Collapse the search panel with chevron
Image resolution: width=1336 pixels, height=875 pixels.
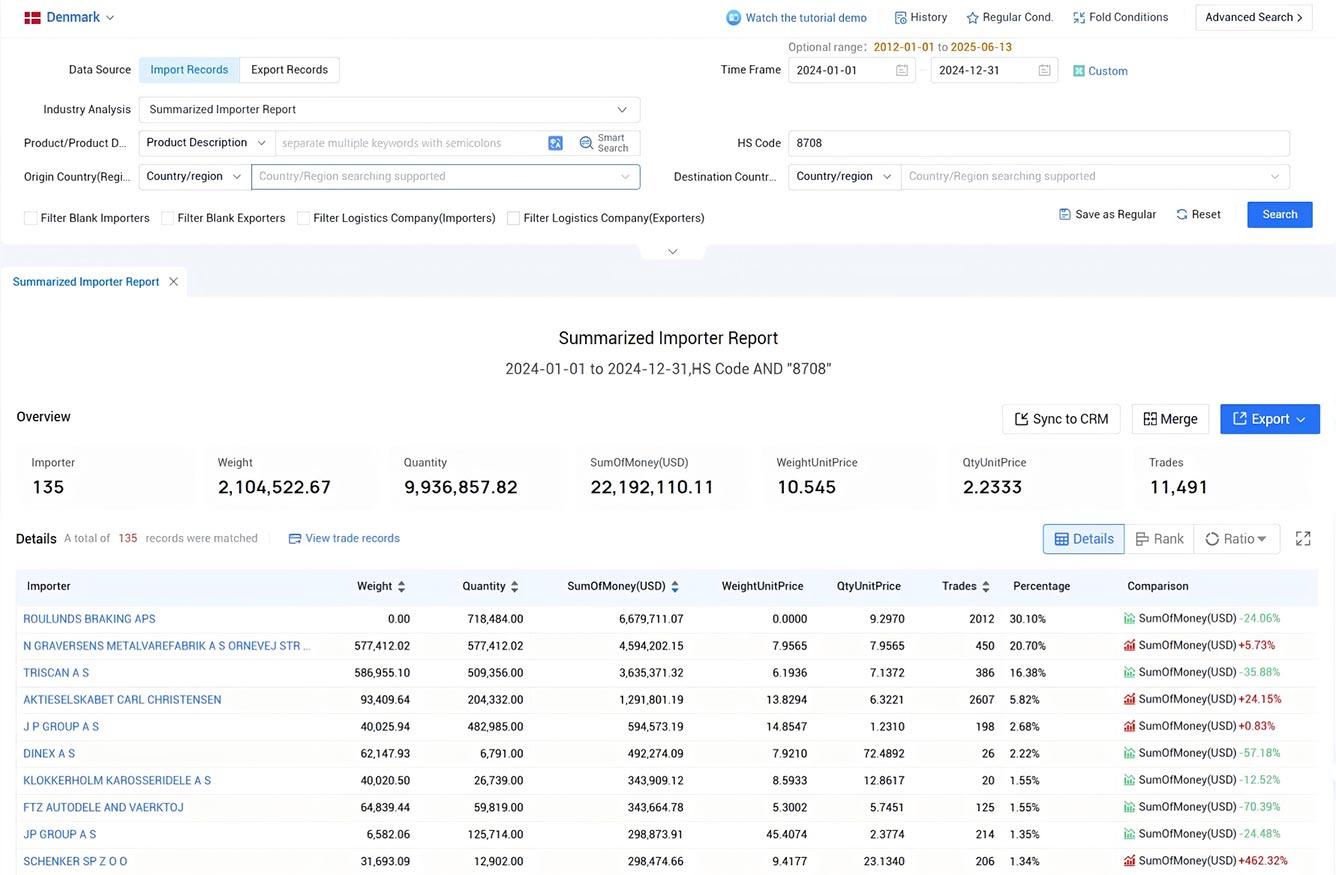672,252
